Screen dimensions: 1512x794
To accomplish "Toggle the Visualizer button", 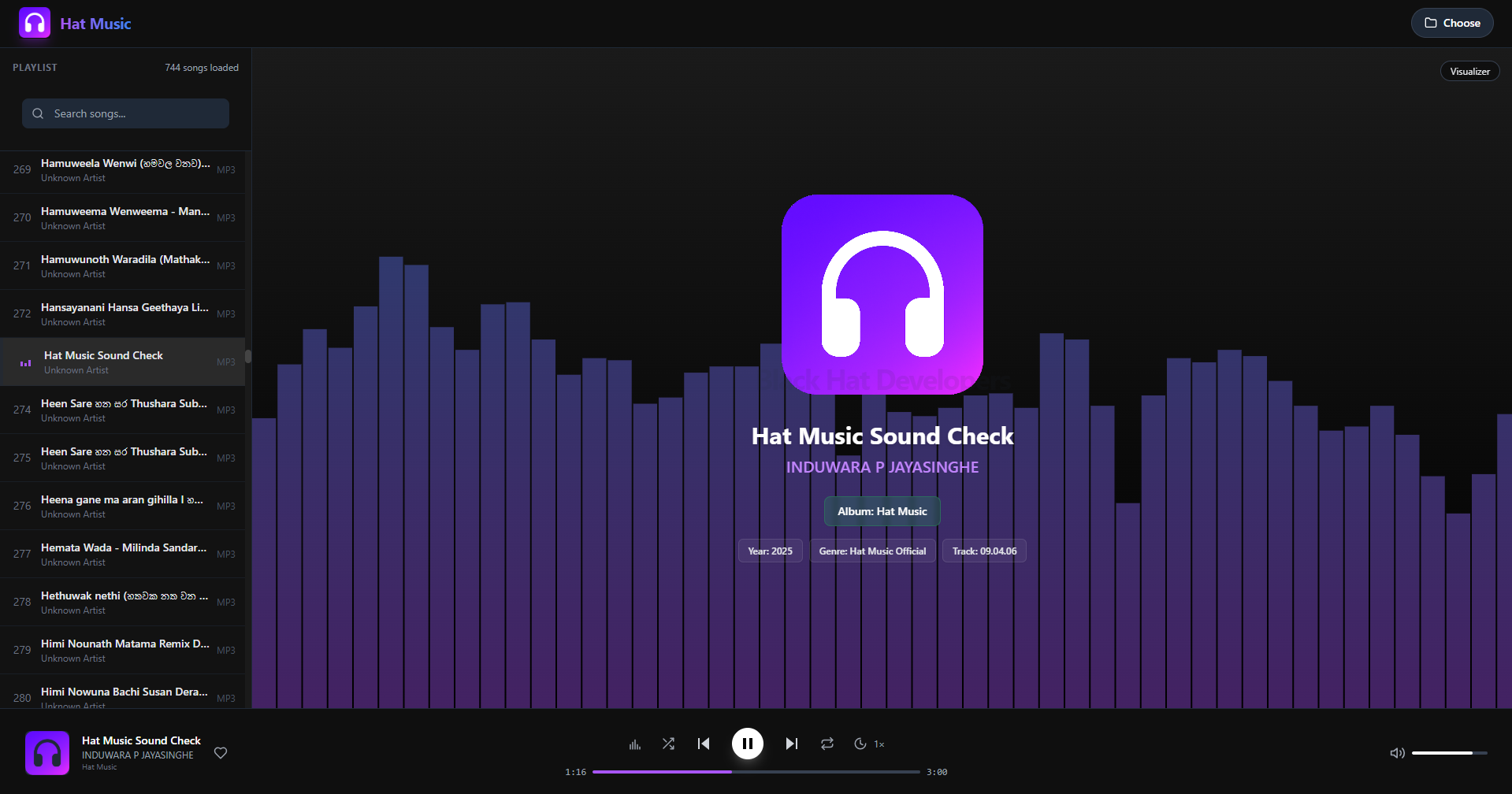I will [1469, 72].
